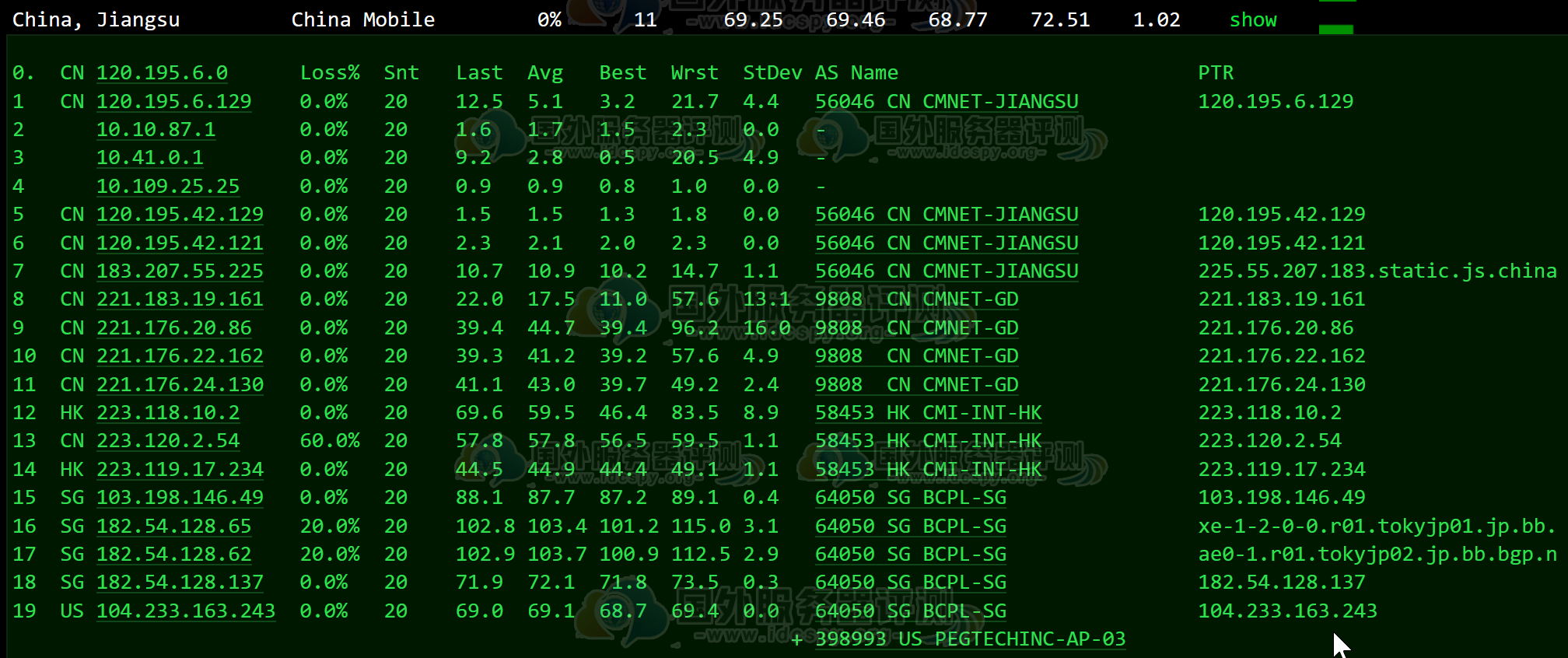Select PTR 225.55.207.183.static.js.china
Screen dimensions: 1568x658
(x=1377, y=271)
